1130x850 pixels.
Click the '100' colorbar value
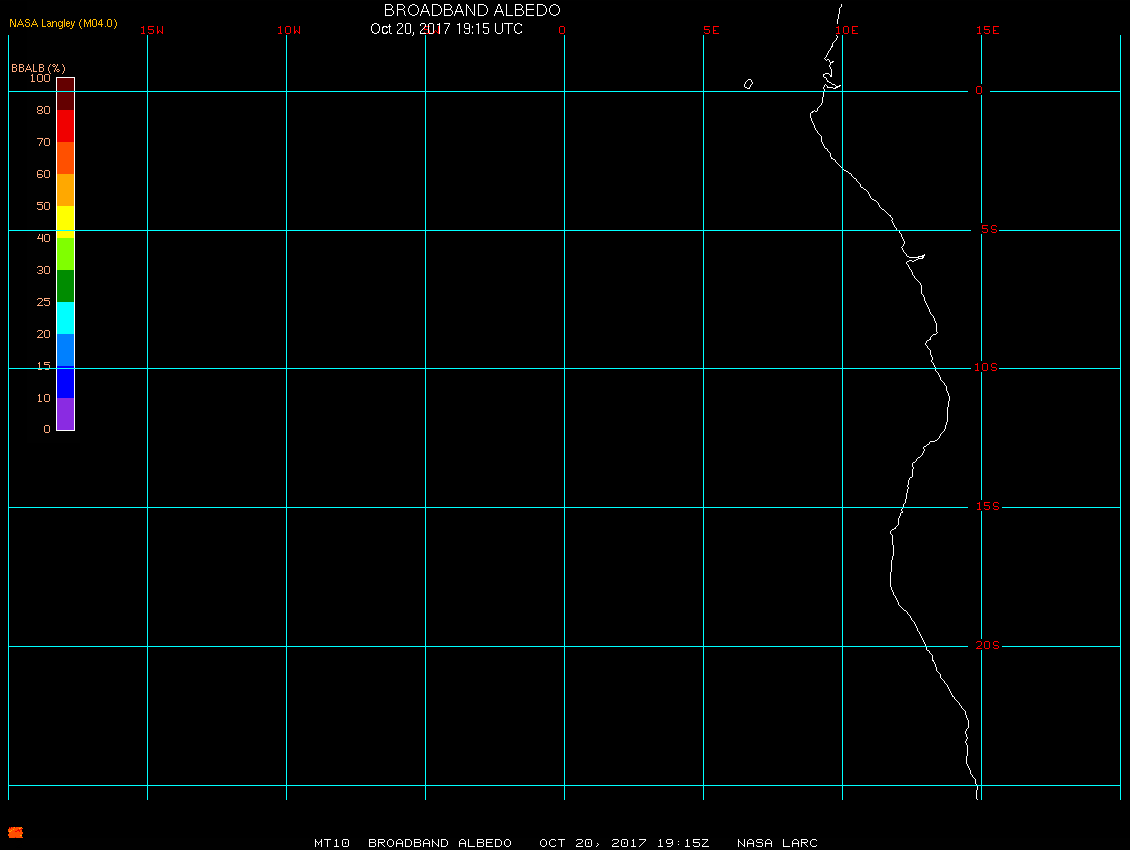click(40, 78)
